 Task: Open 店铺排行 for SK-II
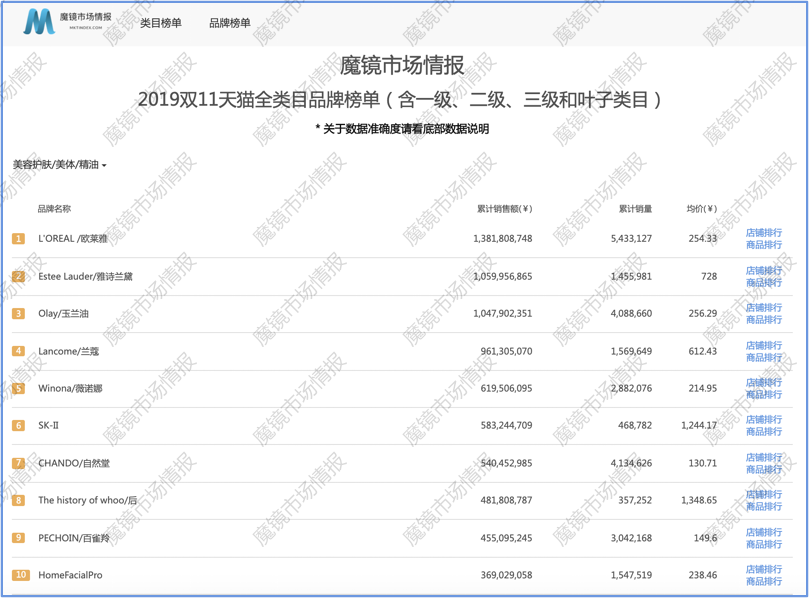pyautogui.click(x=764, y=420)
